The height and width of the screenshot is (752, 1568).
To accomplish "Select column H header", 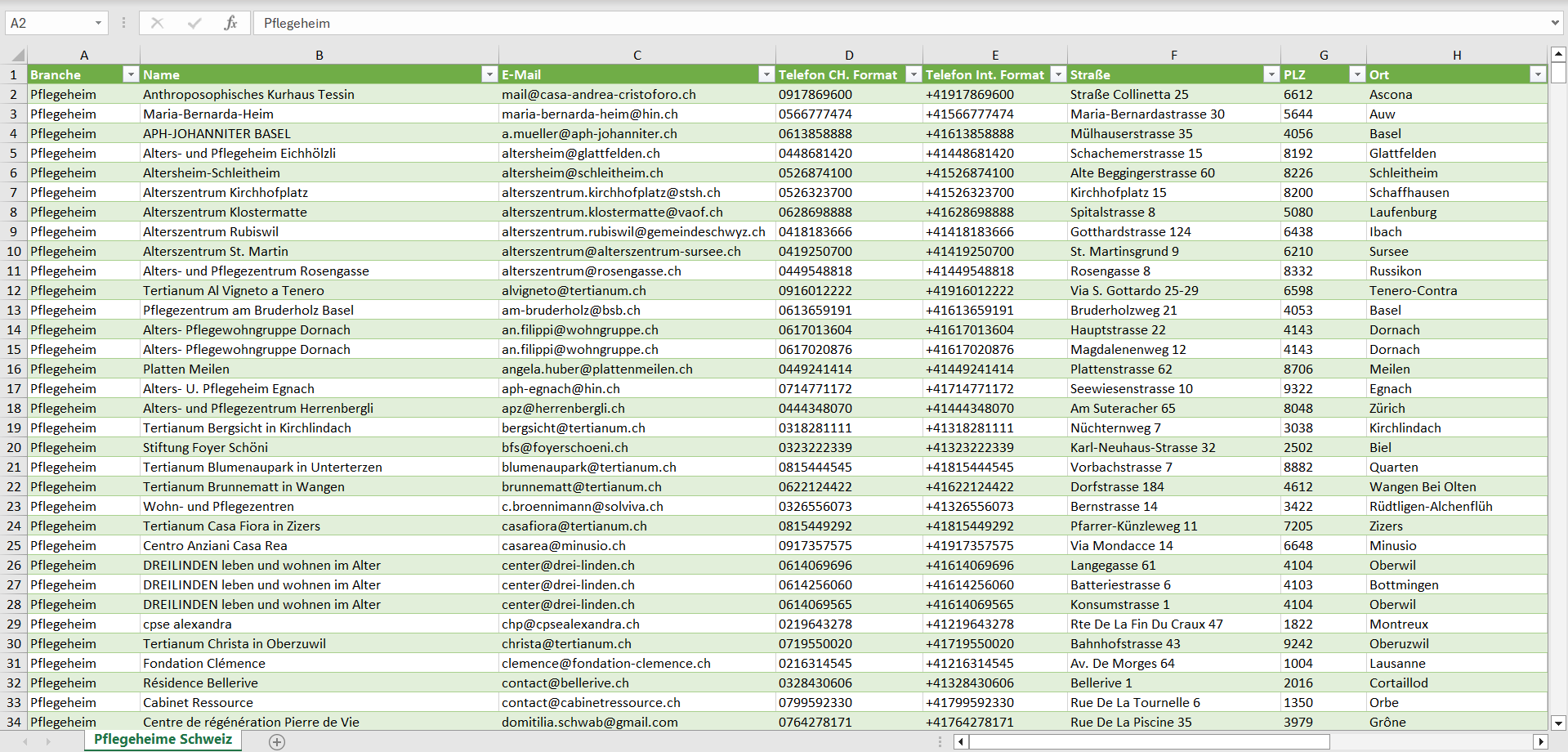I will [1457, 56].
